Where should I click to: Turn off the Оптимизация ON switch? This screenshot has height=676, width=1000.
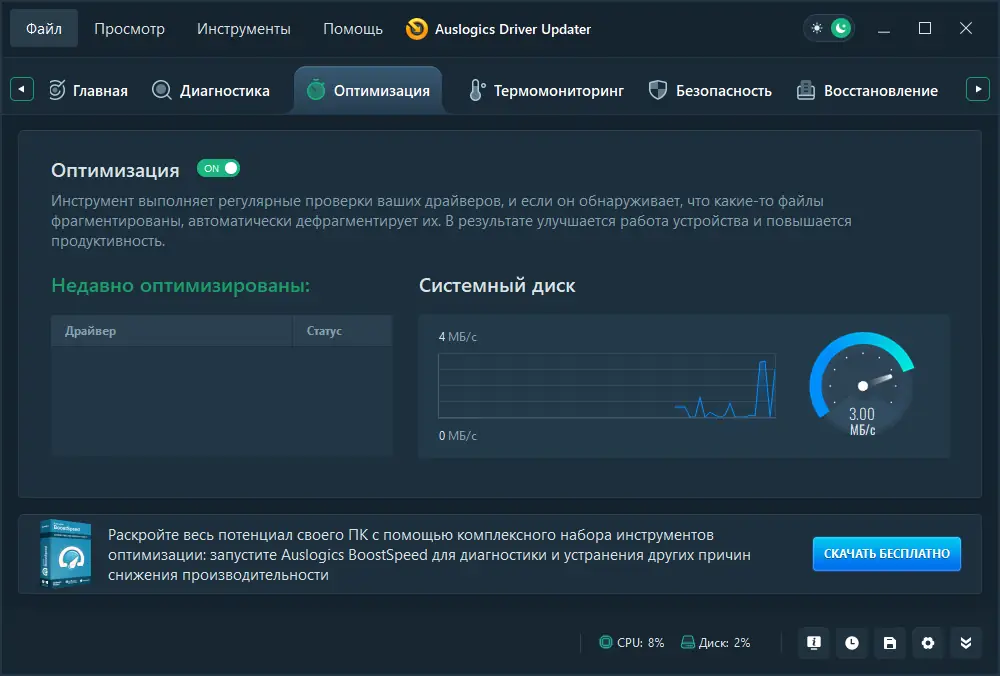tap(218, 168)
